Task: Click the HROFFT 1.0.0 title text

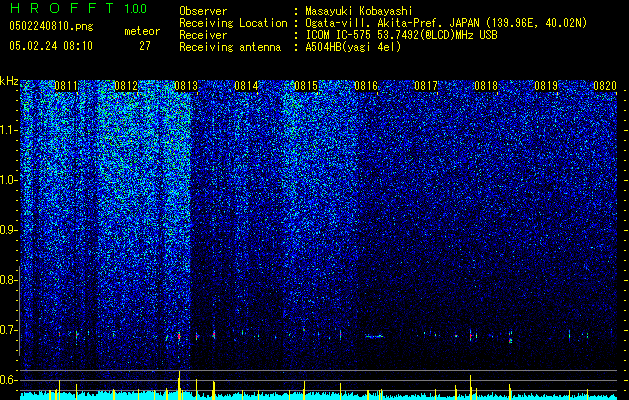Action: point(79,8)
